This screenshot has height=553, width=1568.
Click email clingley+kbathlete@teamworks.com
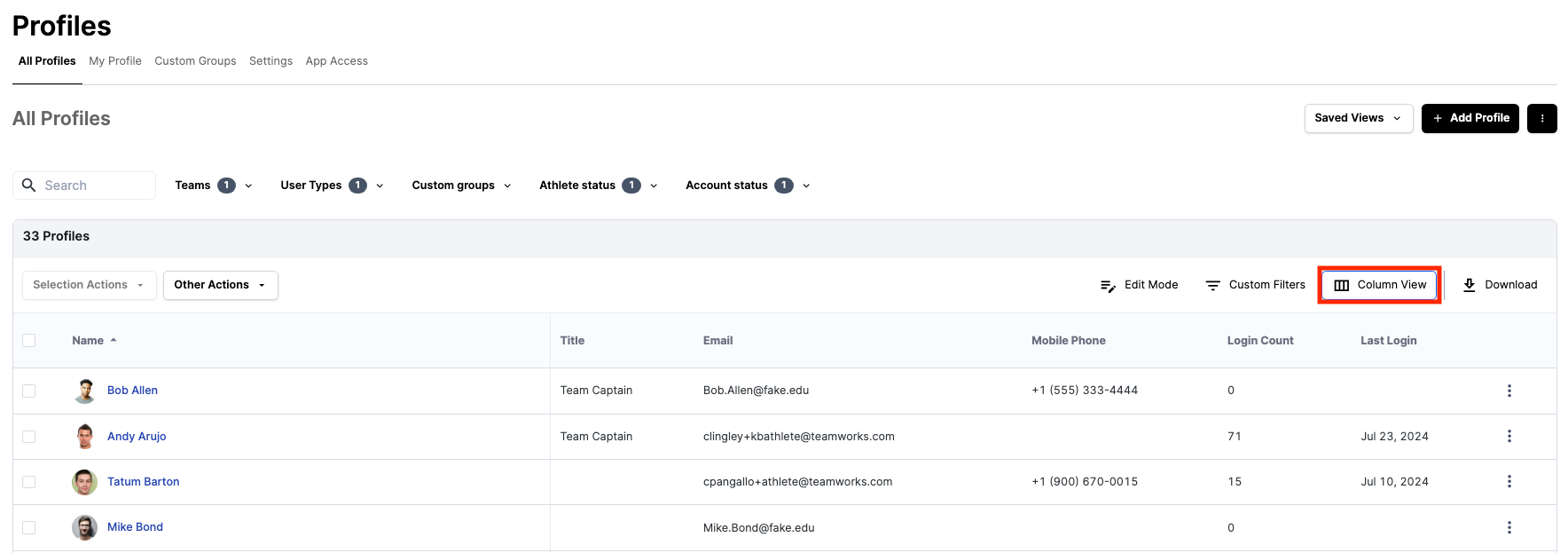pos(798,436)
